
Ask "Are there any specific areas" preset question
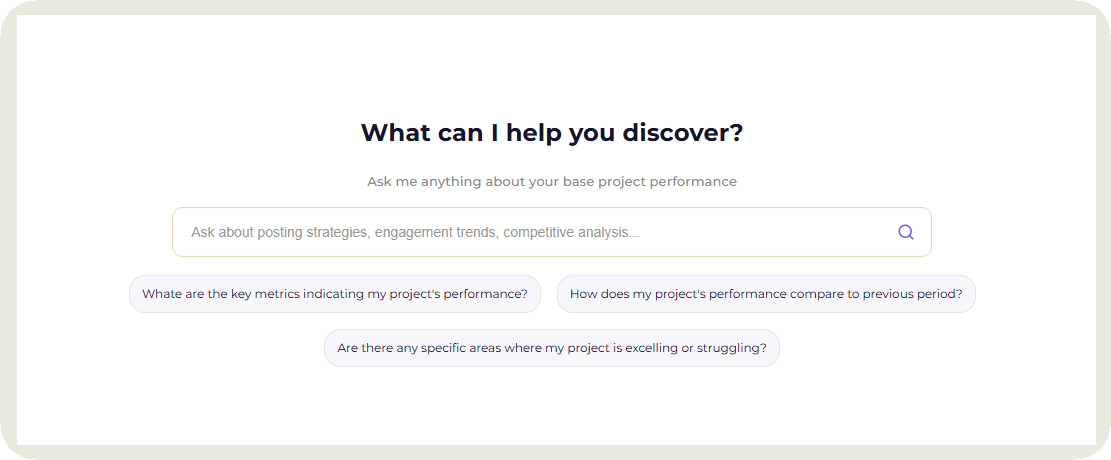click(x=552, y=348)
